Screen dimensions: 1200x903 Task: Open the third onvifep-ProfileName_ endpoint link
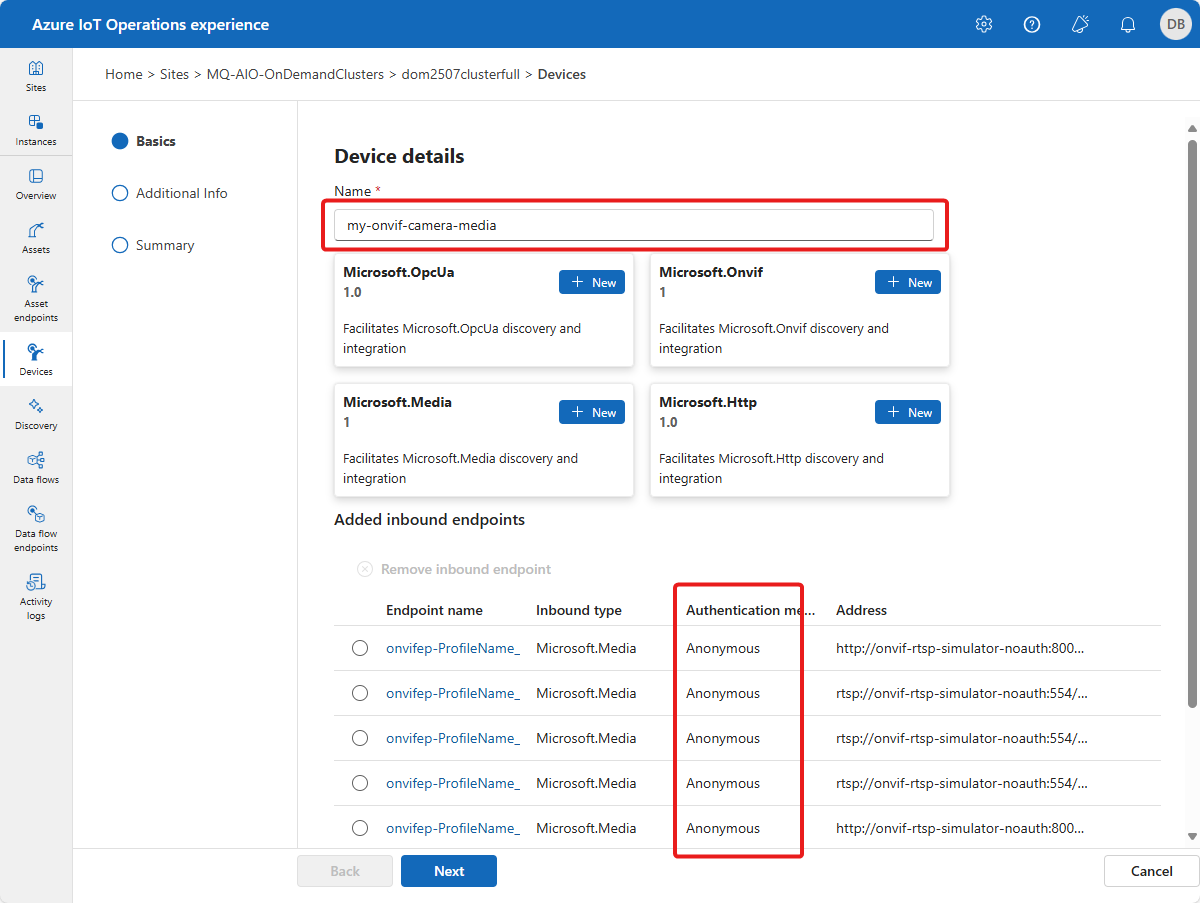pos(453,738)
